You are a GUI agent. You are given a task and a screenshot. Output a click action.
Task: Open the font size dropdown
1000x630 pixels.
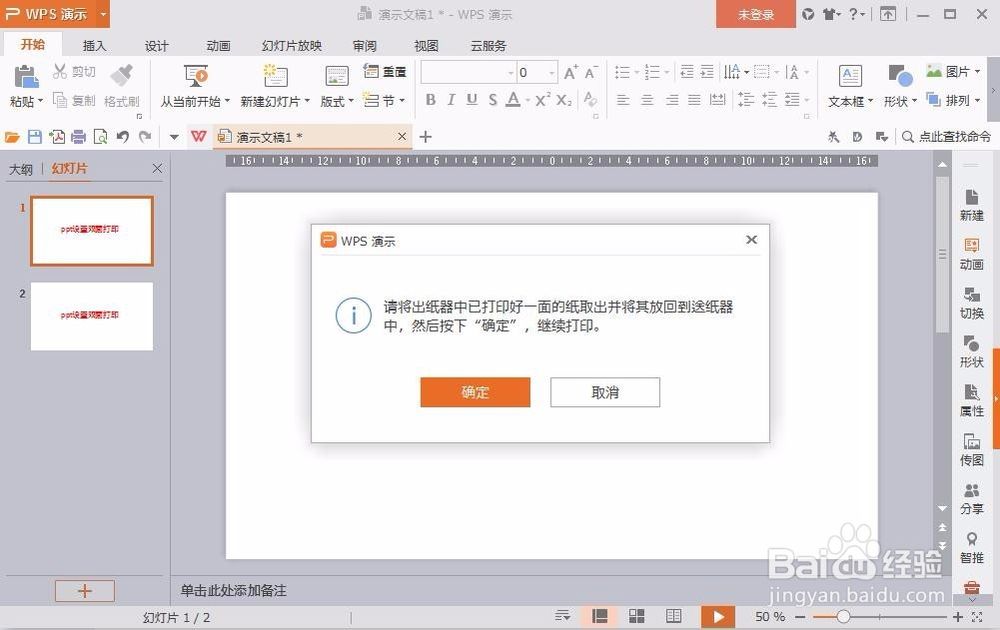tap(552, 73)
